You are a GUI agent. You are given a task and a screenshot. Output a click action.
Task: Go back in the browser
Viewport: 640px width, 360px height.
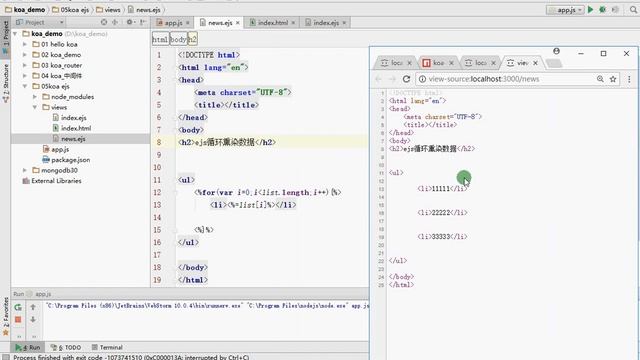coord(378,79)
